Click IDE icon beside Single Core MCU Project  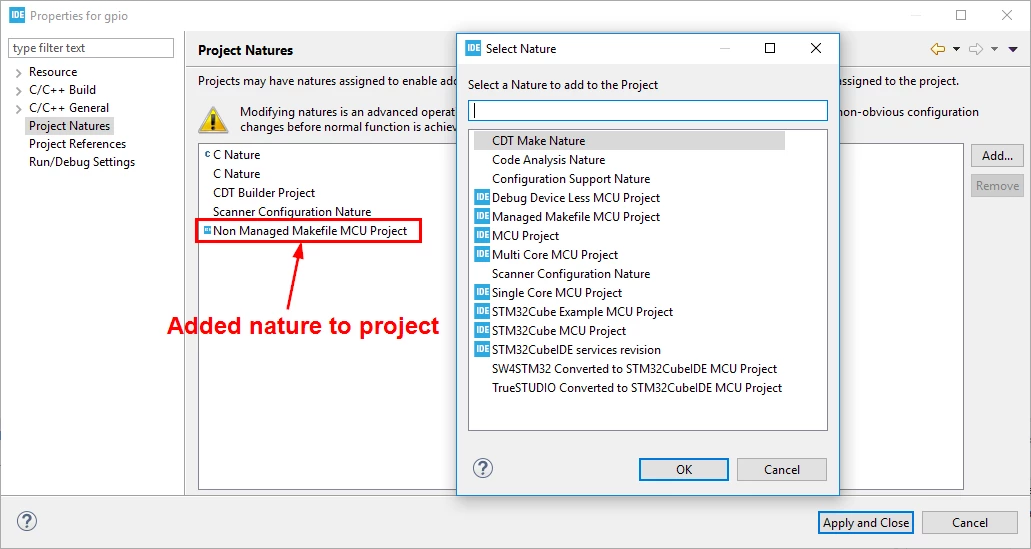coord(482,293)
